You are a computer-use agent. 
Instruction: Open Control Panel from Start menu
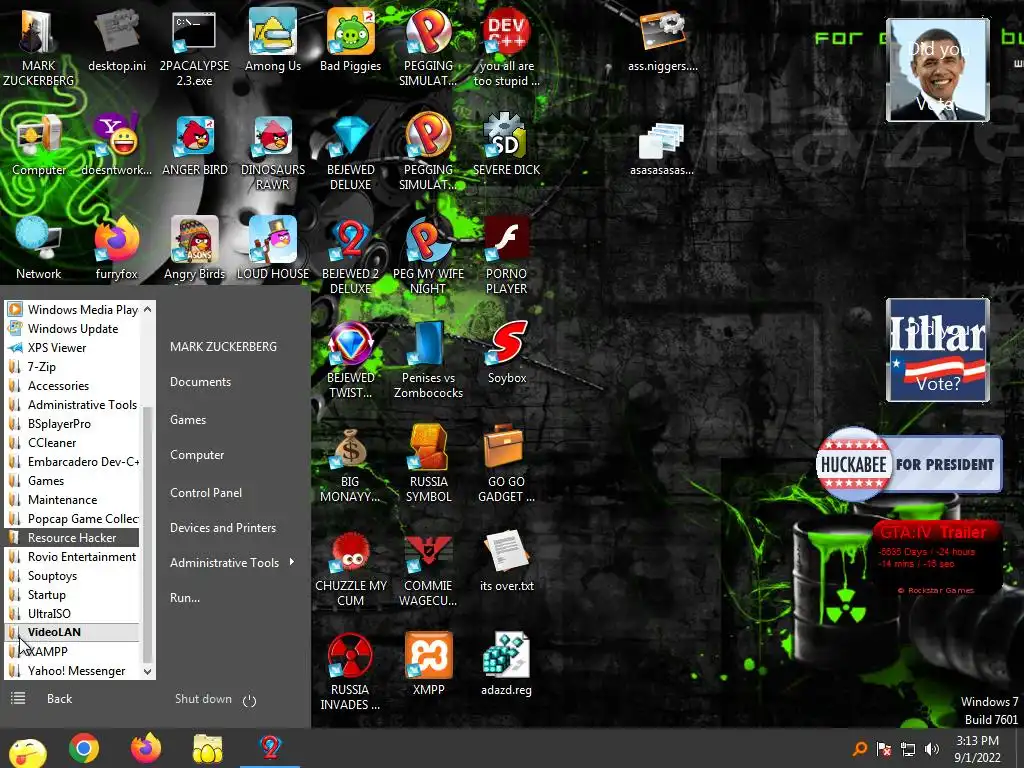[x=206, y=493]
